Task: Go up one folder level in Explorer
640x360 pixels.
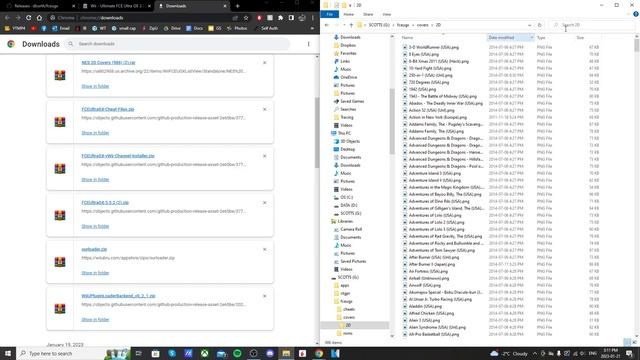Action: tap(351, 25)
